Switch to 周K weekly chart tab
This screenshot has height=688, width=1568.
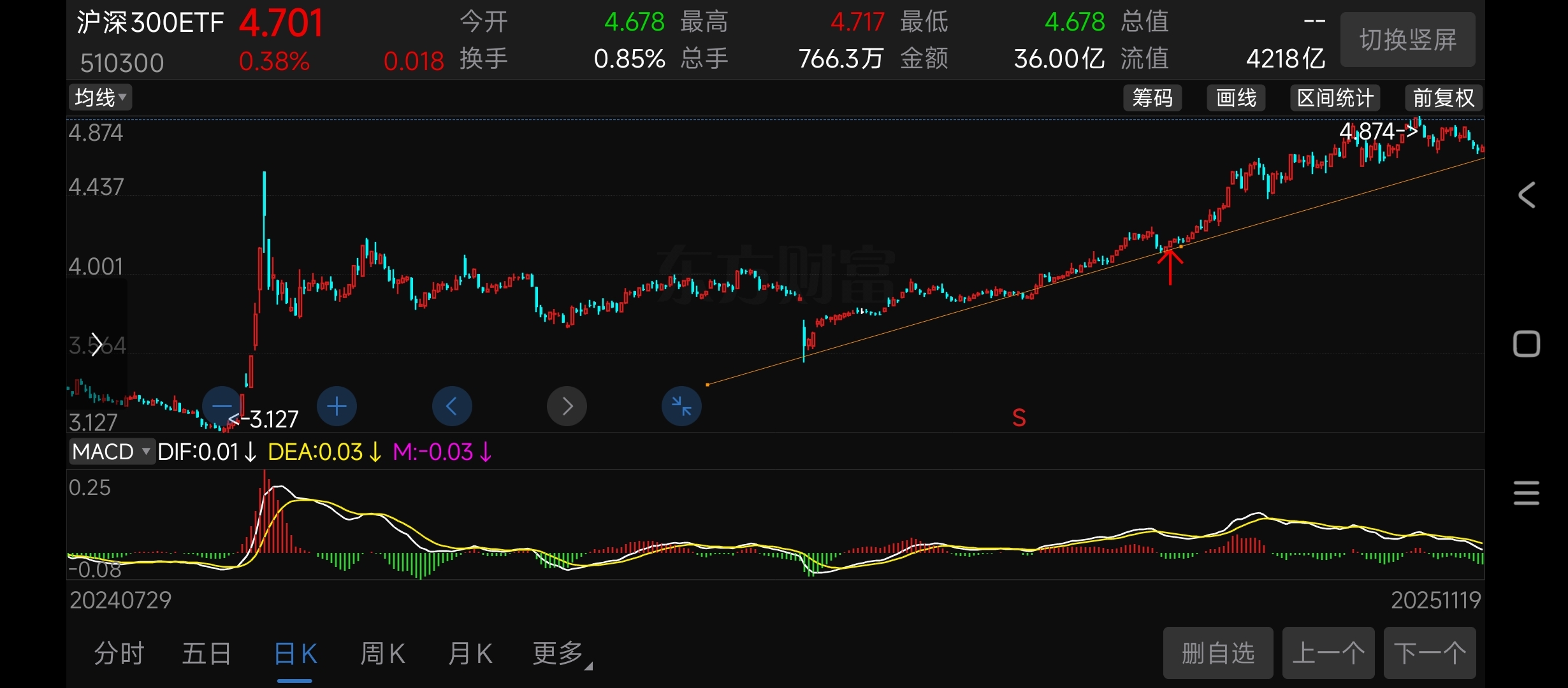[x=382, y=654]
